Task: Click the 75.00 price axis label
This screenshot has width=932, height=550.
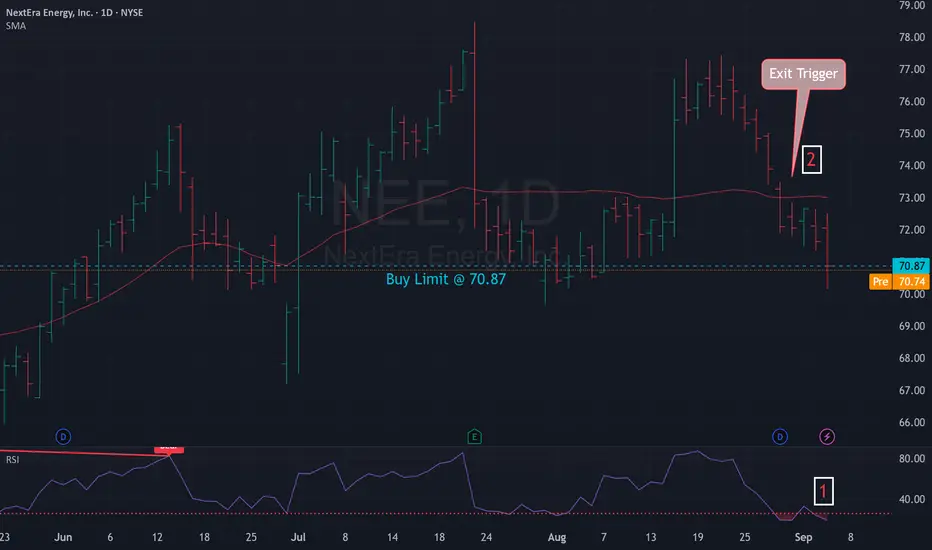Action: (x=912, y=133)
